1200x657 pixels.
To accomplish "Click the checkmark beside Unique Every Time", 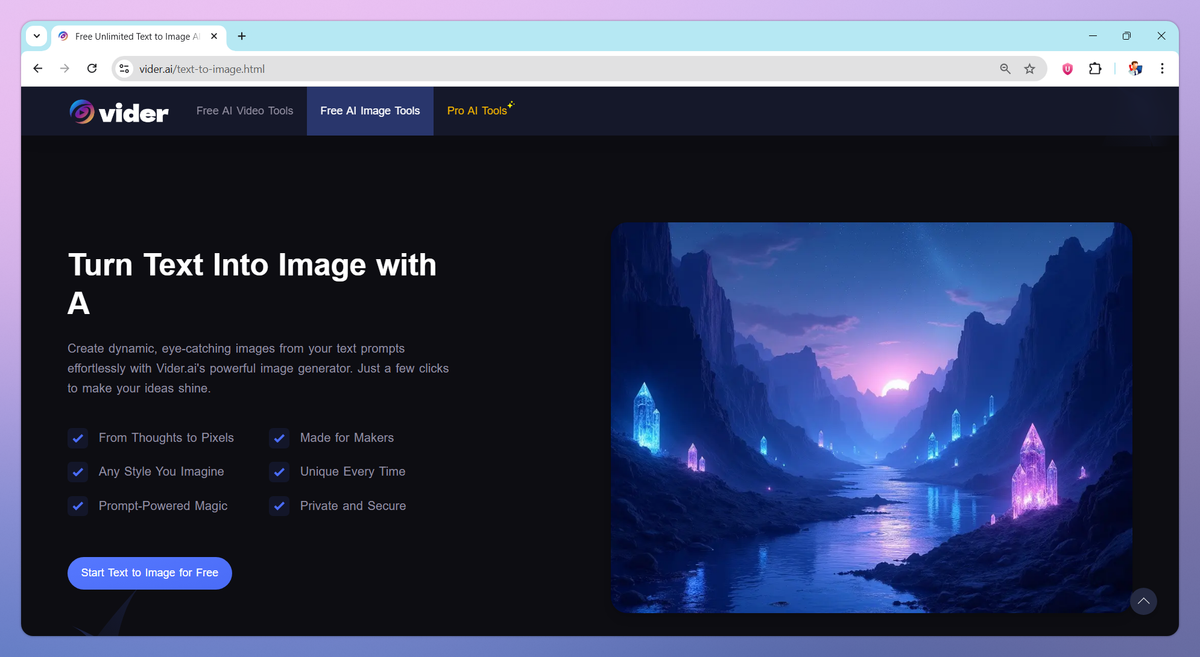I will 279,472.
